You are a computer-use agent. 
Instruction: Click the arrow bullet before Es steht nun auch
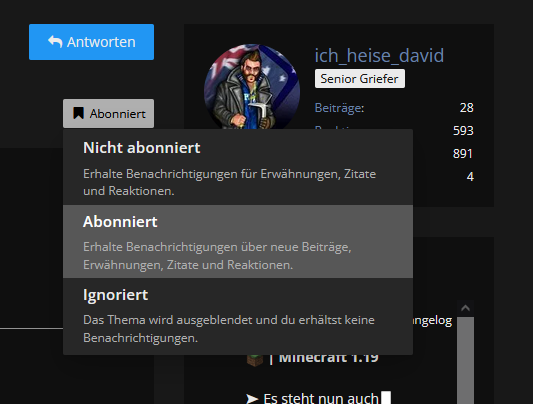click(252, 398)
